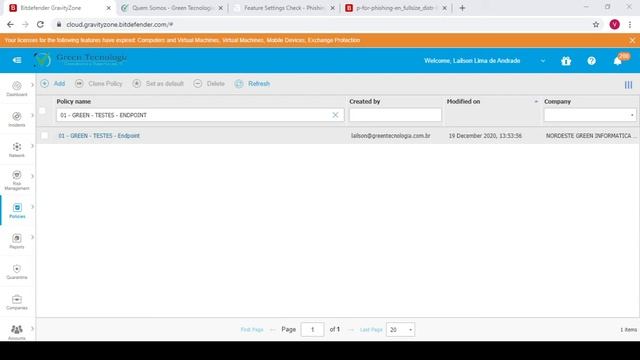The height and width of the screenshot is (360, 640).
Task: Close the Quem Somos tab
Action: [221, 8]
